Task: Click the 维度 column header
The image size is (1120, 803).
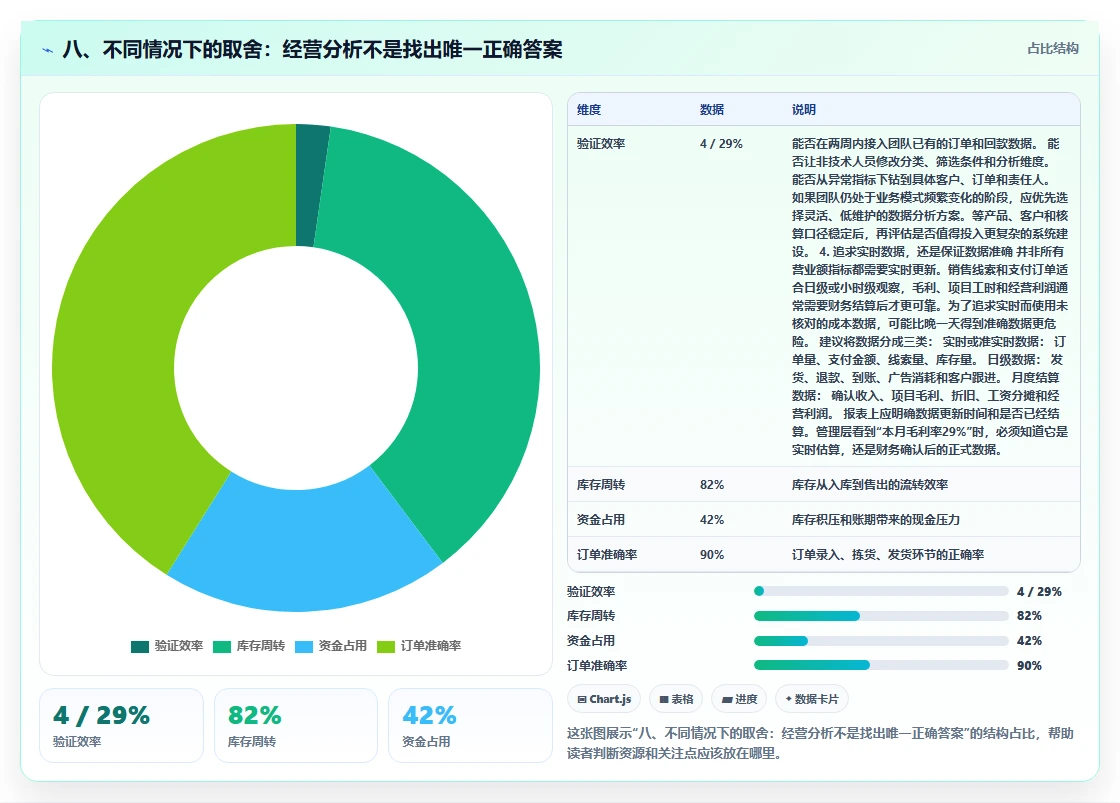Action: click(589, 109)
